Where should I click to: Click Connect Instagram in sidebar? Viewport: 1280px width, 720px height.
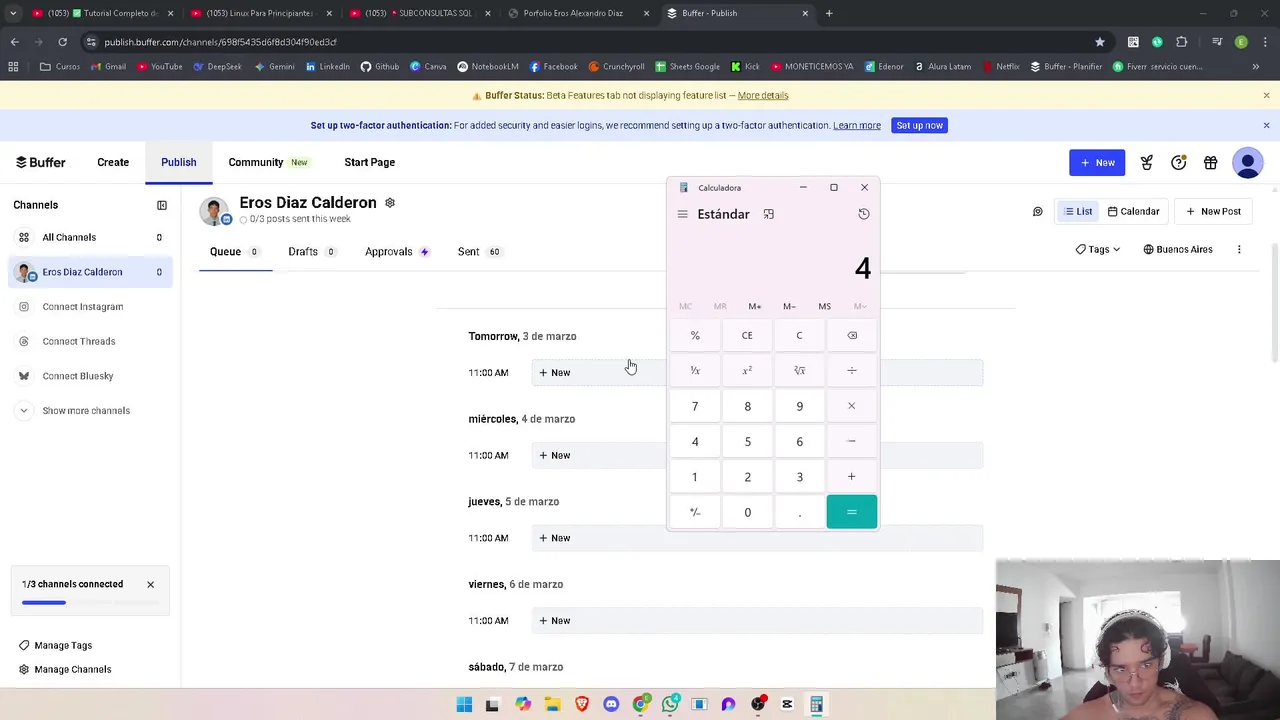click(x=90, y=307)
